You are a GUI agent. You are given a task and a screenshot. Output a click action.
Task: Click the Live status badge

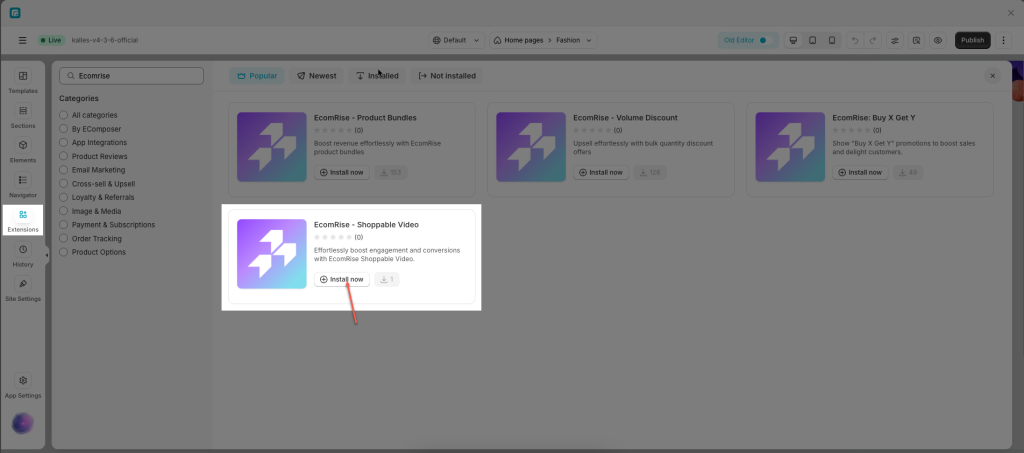pyautogui.click(x=51, y=40)
